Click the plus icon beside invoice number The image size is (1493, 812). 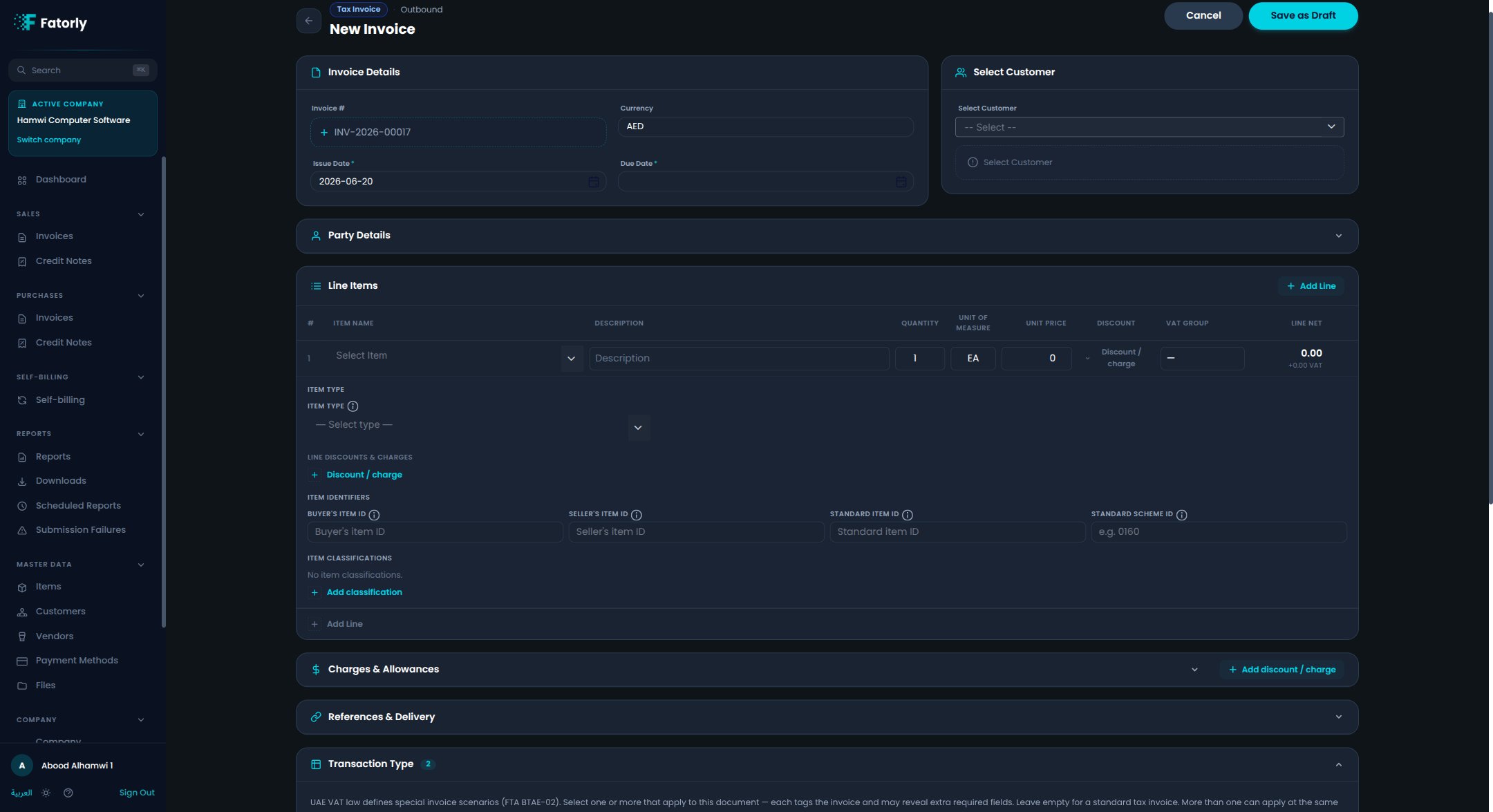pos(323,132)
